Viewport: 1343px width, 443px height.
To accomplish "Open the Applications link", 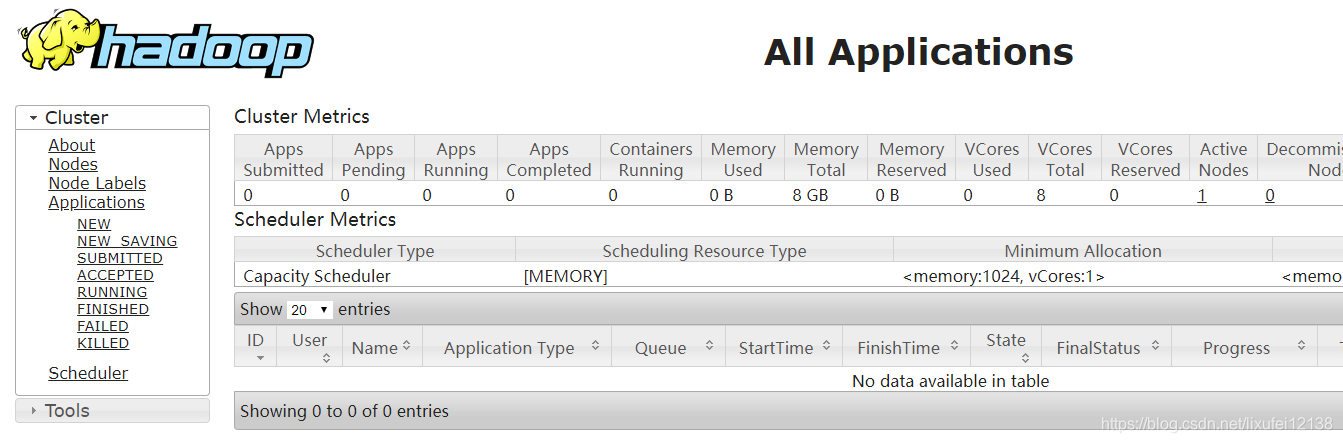I will (x=96, y=202).
